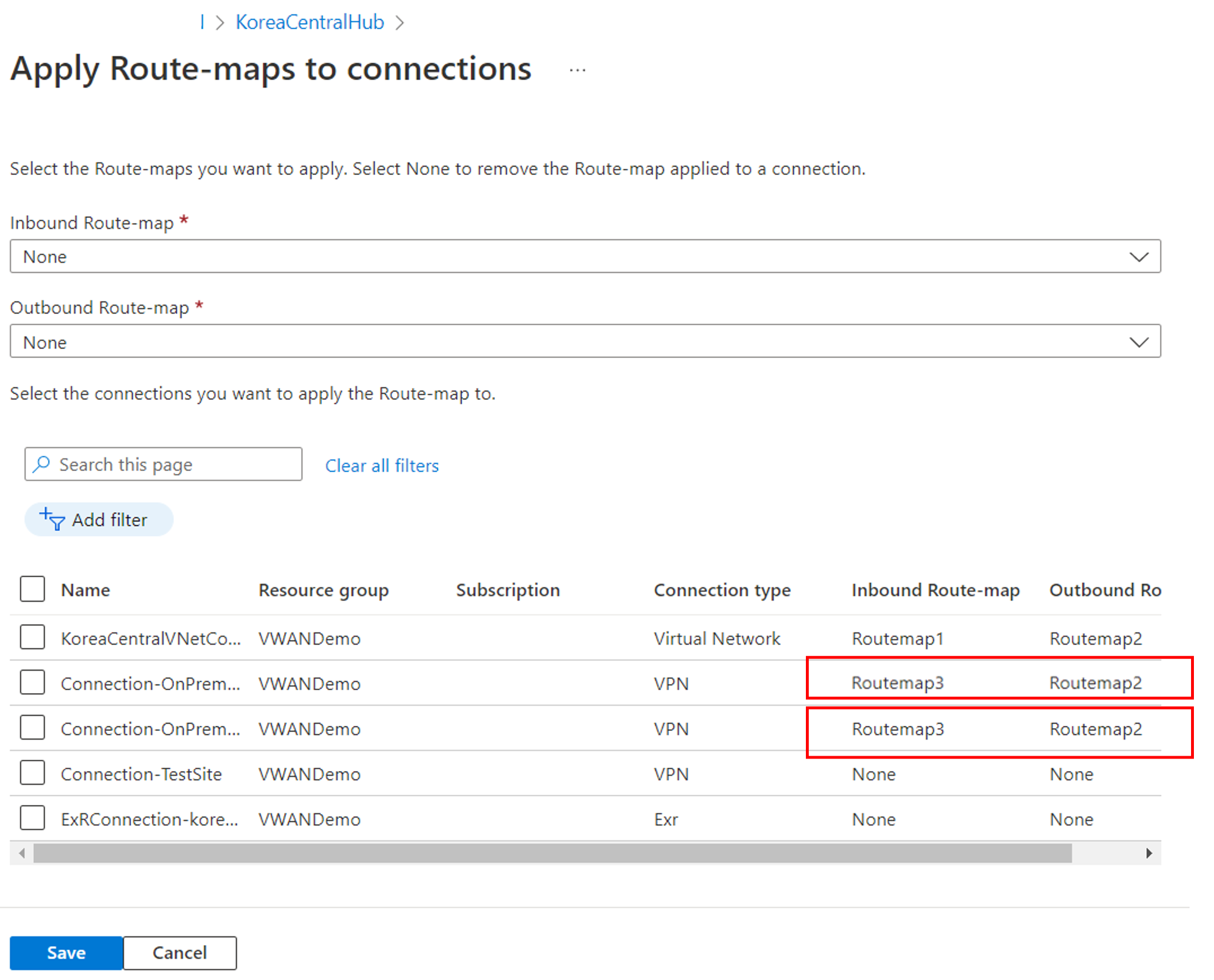Click Routemap2 in the KoreaCentralVNetCo... row
This screenshot has height=980, width=1214.
(1096, 639)
